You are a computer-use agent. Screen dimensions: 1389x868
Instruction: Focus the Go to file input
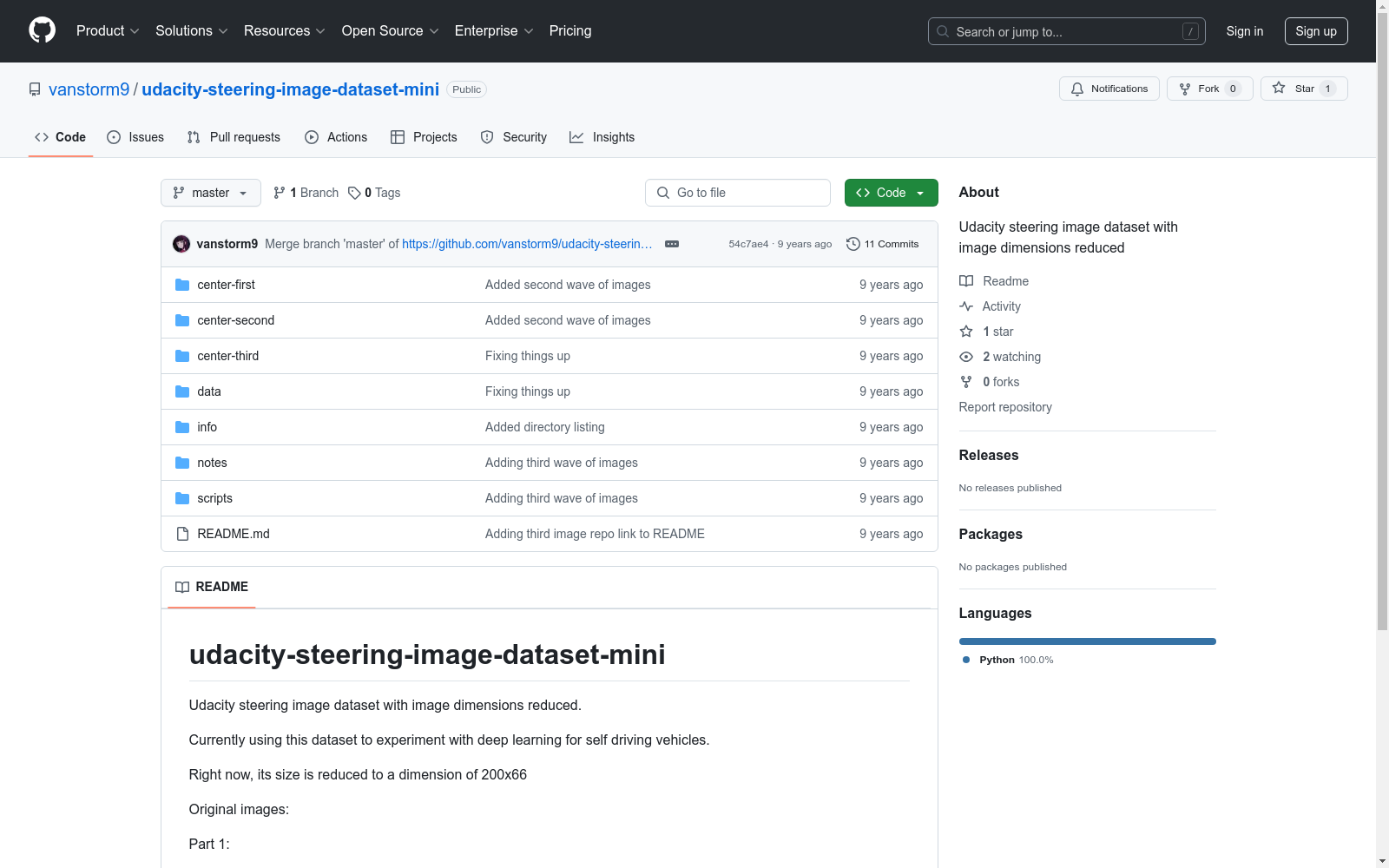click(738, 193)
